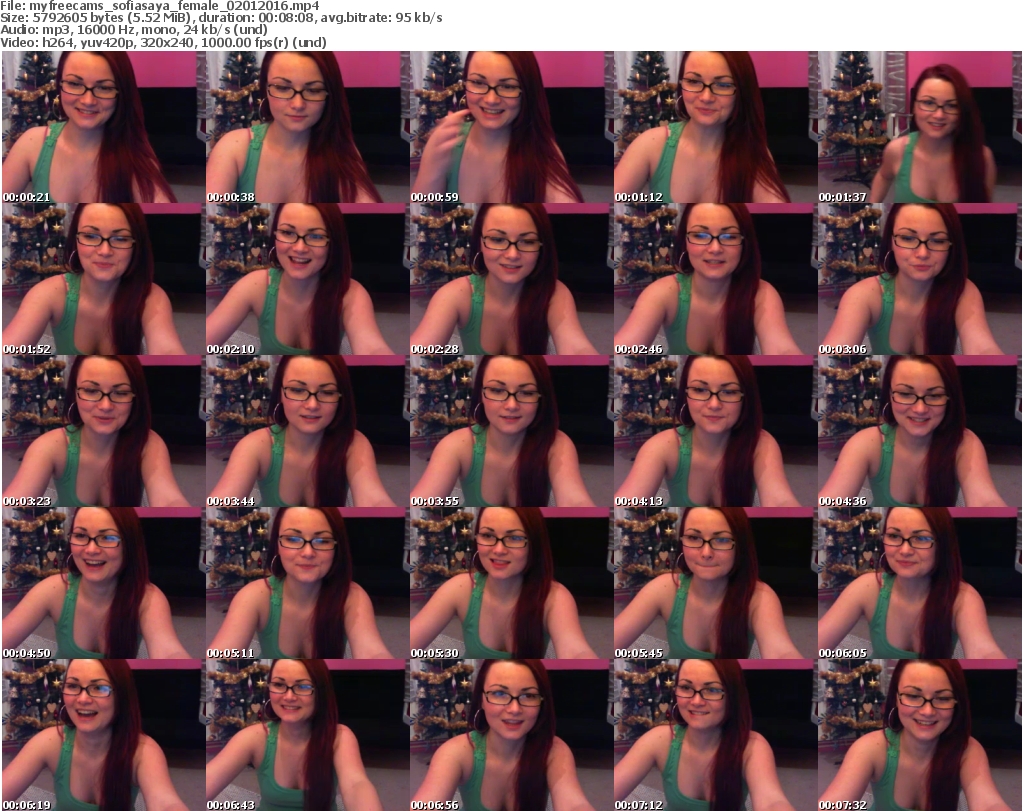1024x811 pixels.
Task: Open the frame at timestamp 00:02:10
Action: (308, 279)
